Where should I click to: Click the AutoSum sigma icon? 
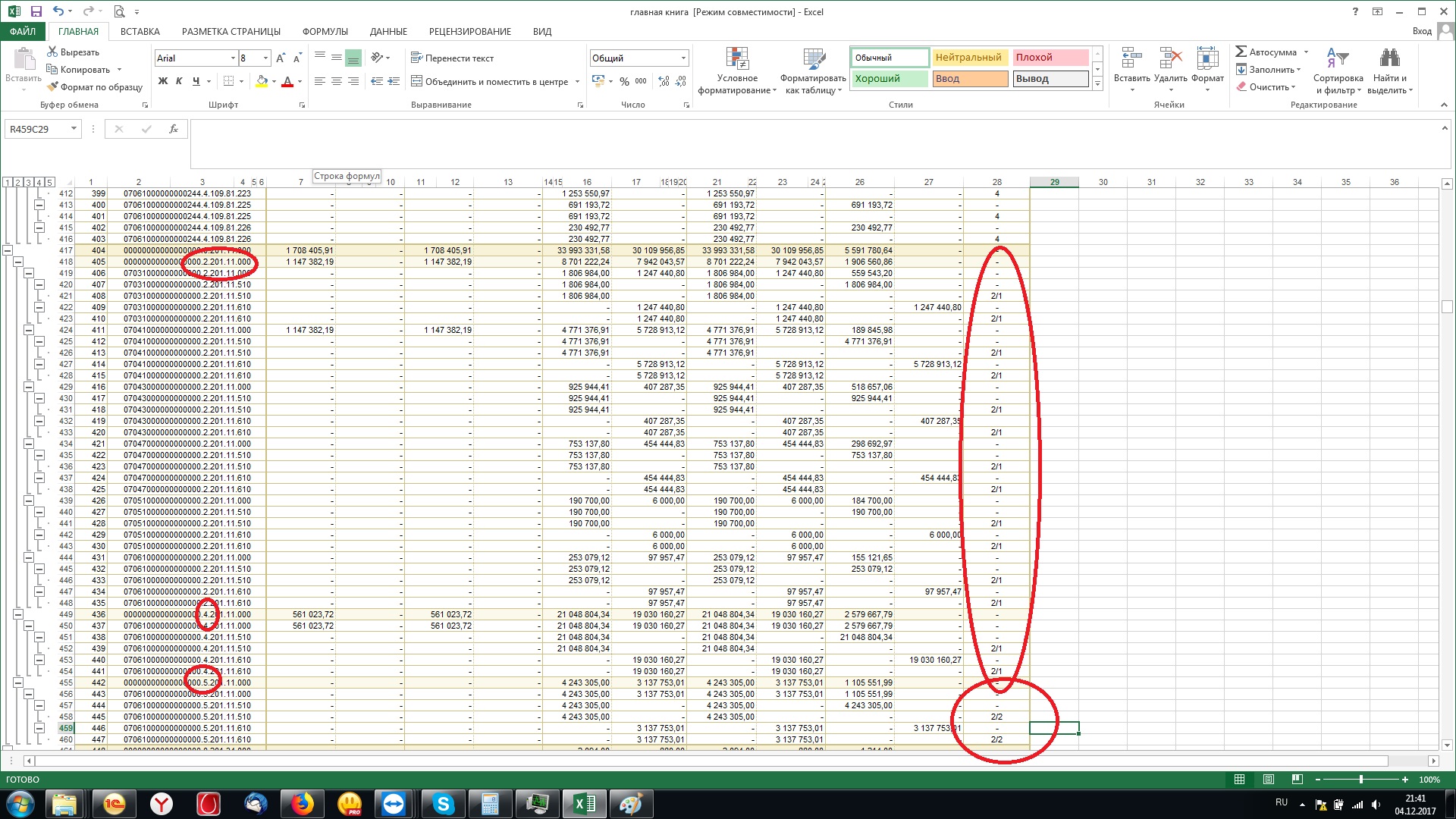point(1241,52)
